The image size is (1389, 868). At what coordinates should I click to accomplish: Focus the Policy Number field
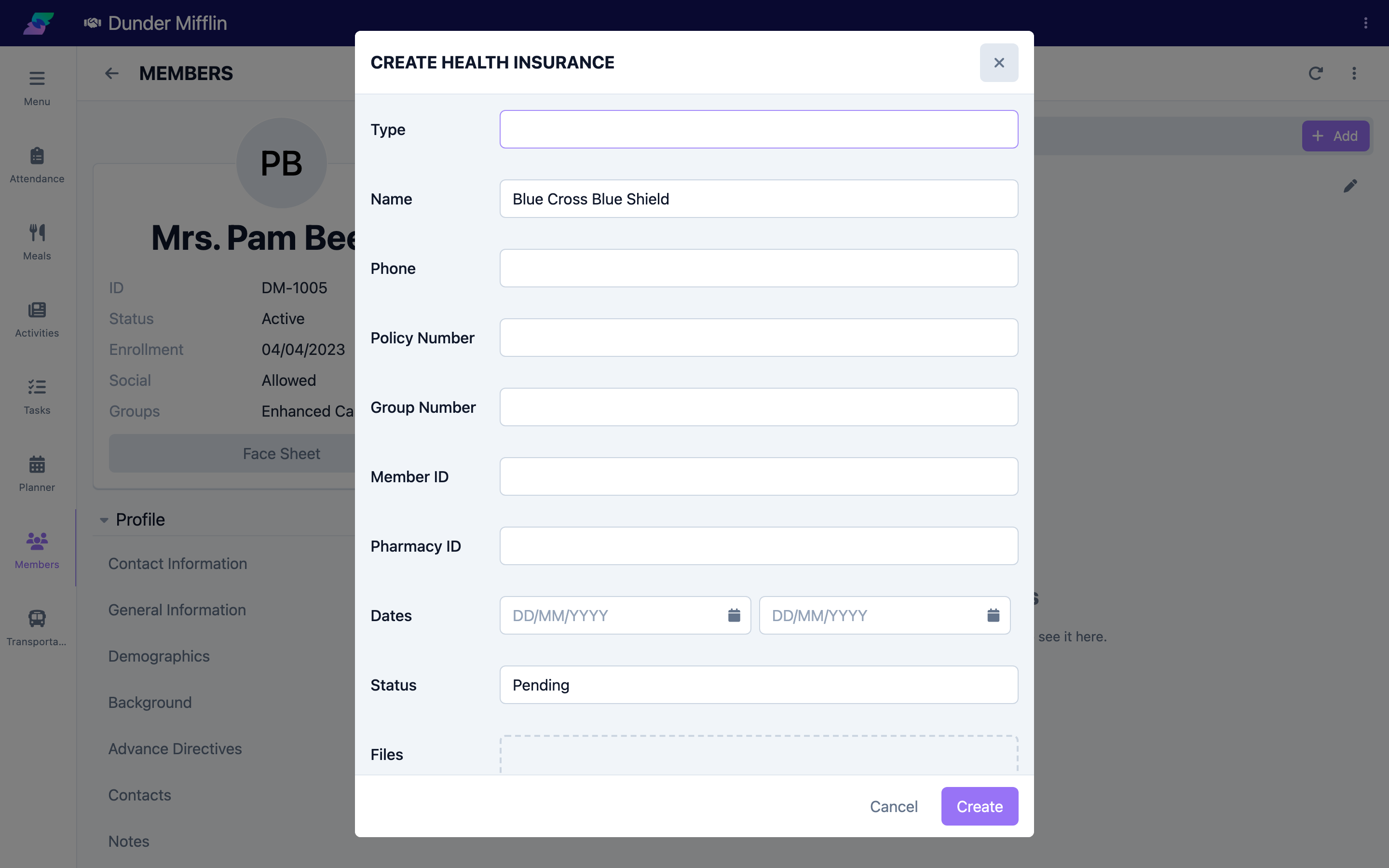[759, 338]
